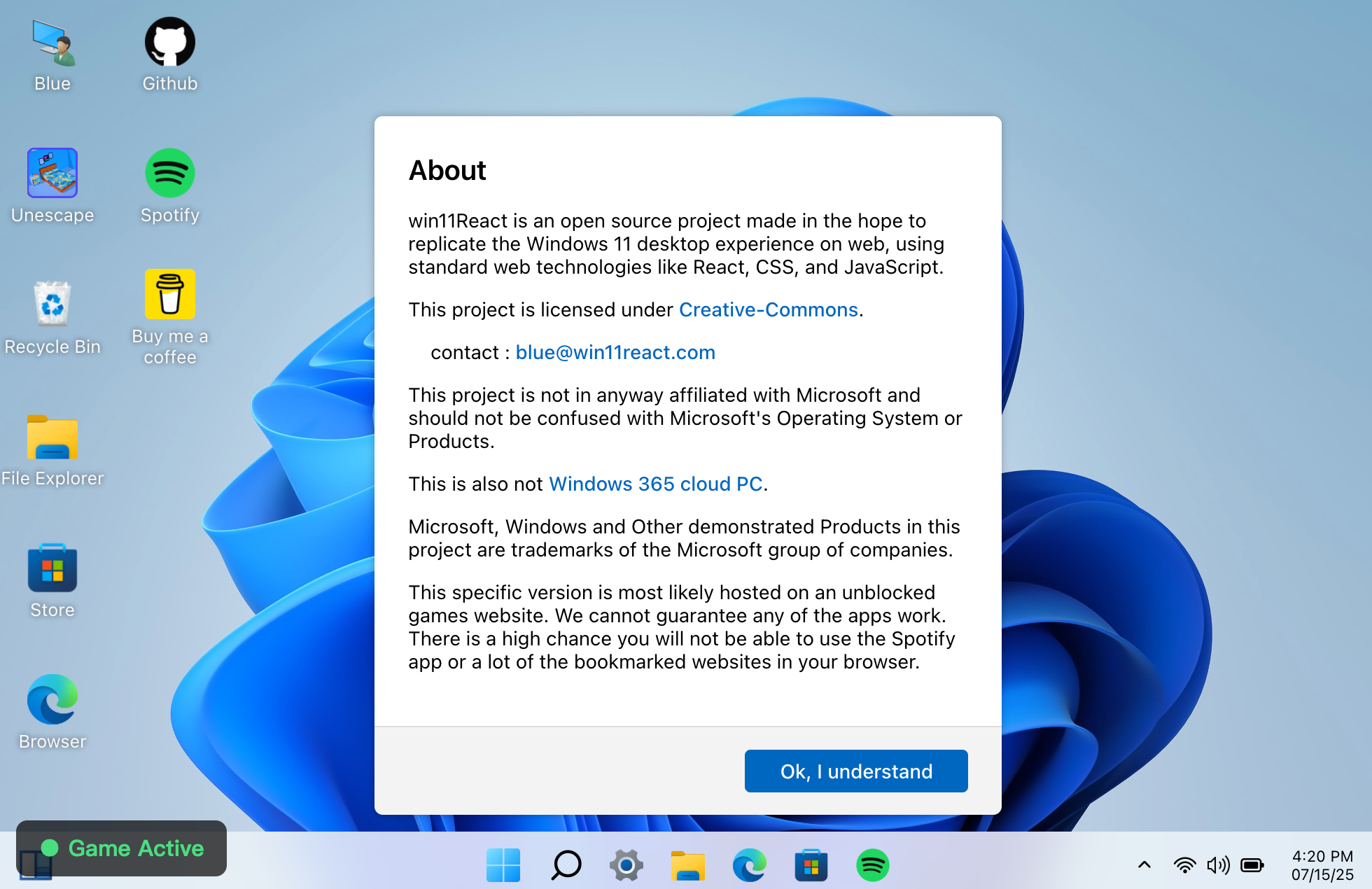
Task: Open Spotify from the taskbar
Action: (x=873, y=866)
